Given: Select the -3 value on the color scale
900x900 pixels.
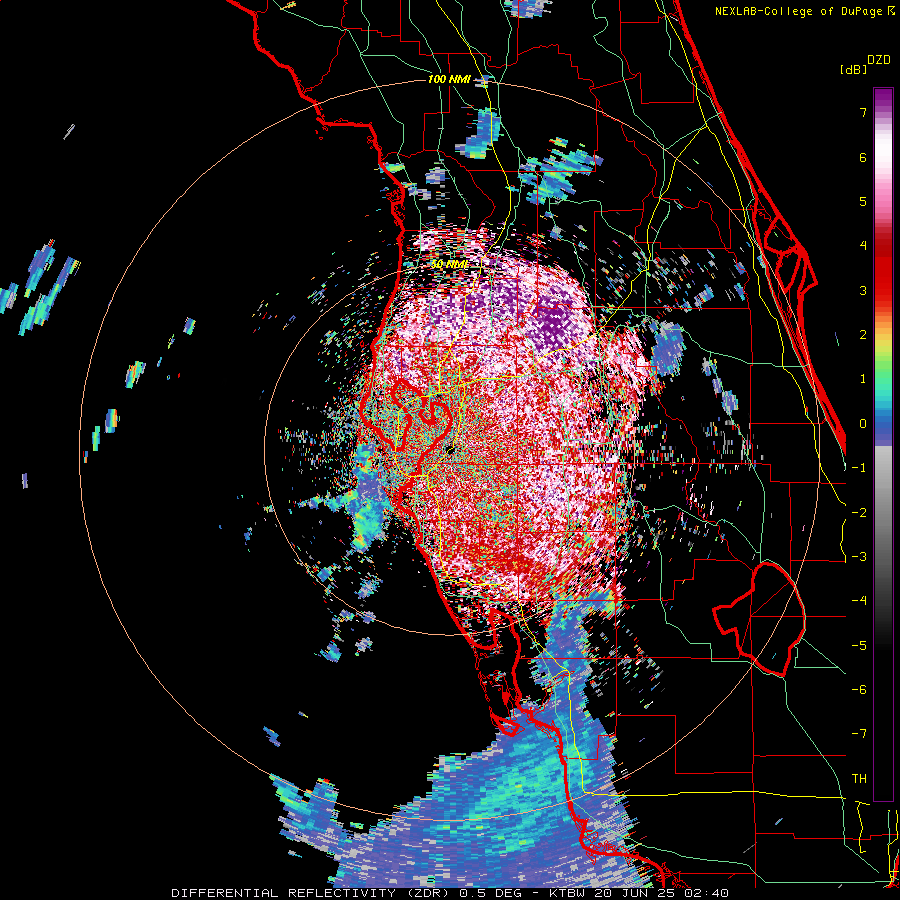Looking at the screenshot, I should [x=859, y=556].
